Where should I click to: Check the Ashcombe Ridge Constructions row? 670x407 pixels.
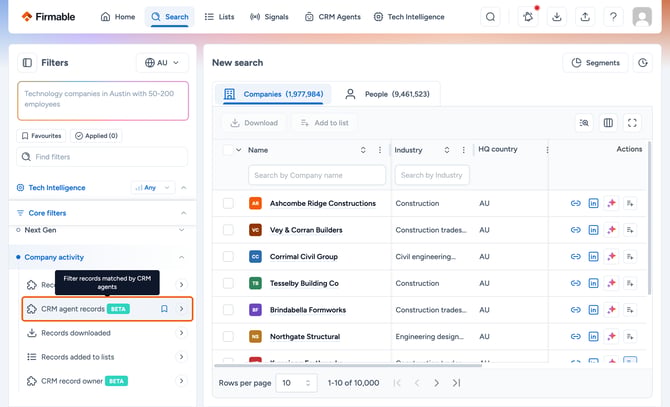click(x=228, y=203)
